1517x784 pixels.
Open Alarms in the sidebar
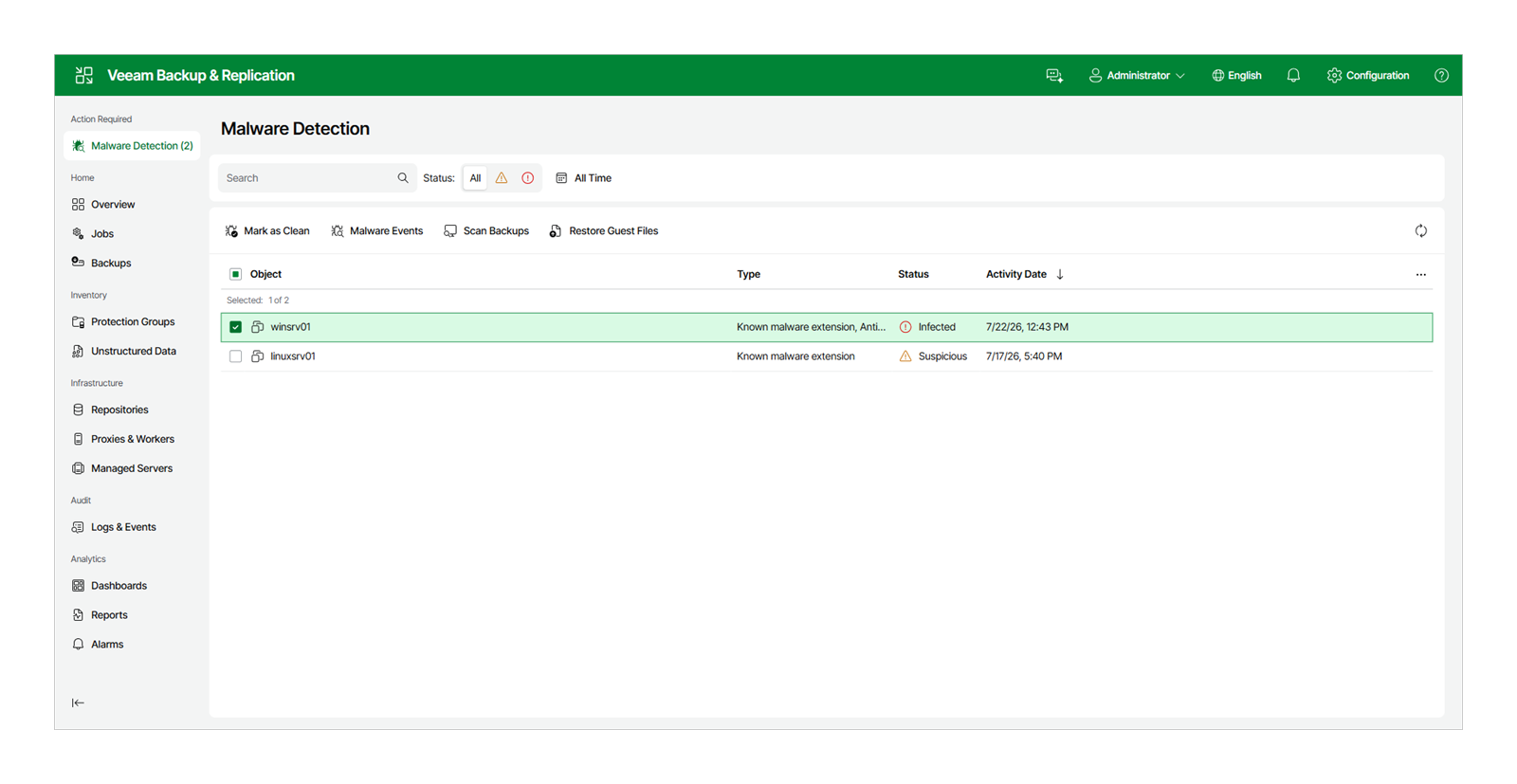(x=99, y=645)
